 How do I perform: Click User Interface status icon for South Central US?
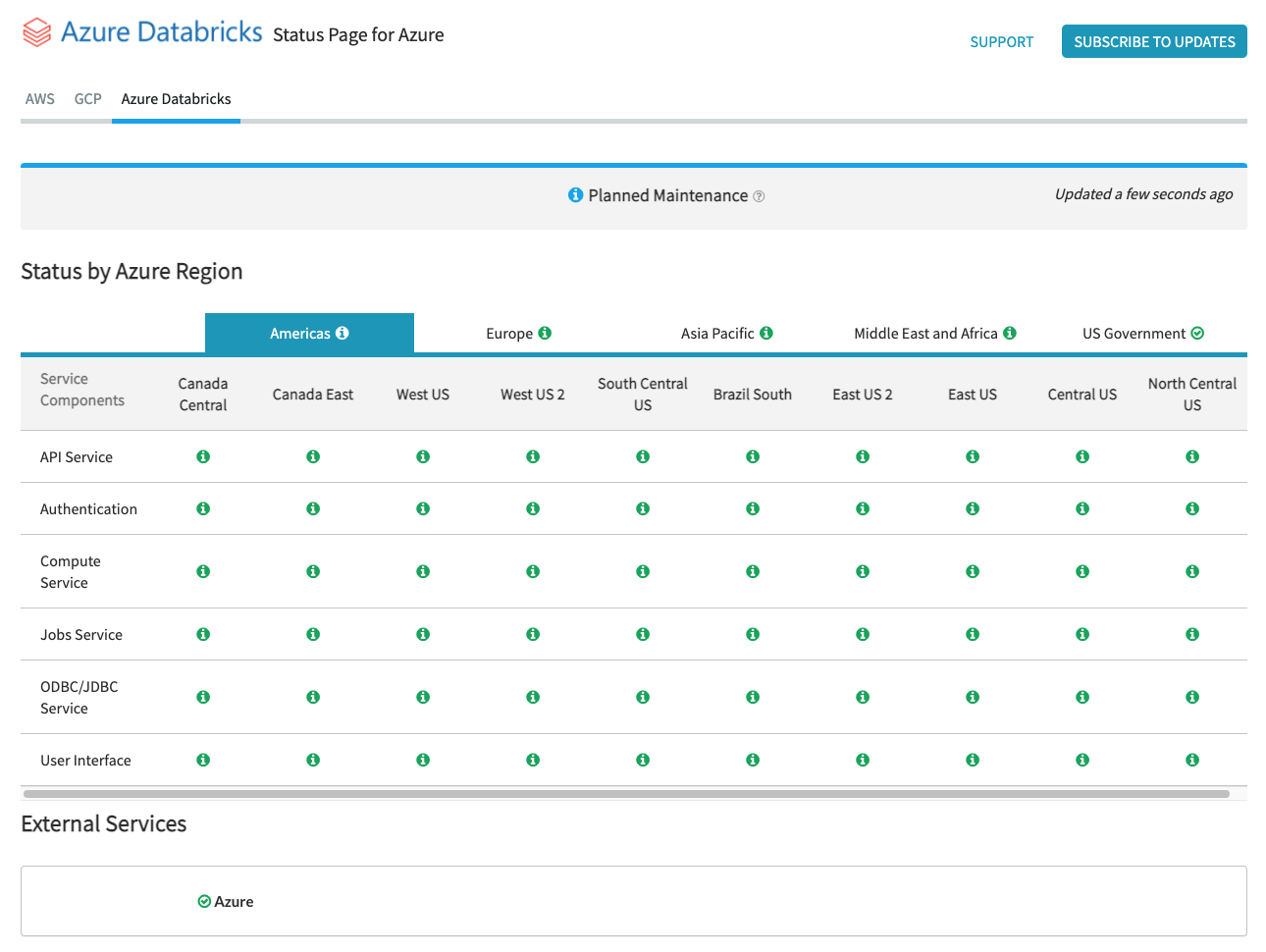coord(643,760)
